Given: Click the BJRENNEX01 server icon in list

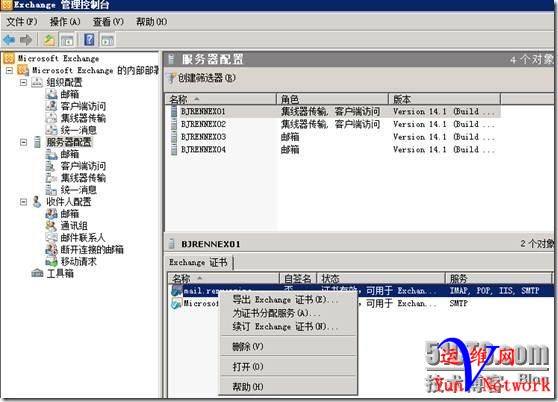Looking at the screenshot, I should pyautogui.click(x=174, y=112).
